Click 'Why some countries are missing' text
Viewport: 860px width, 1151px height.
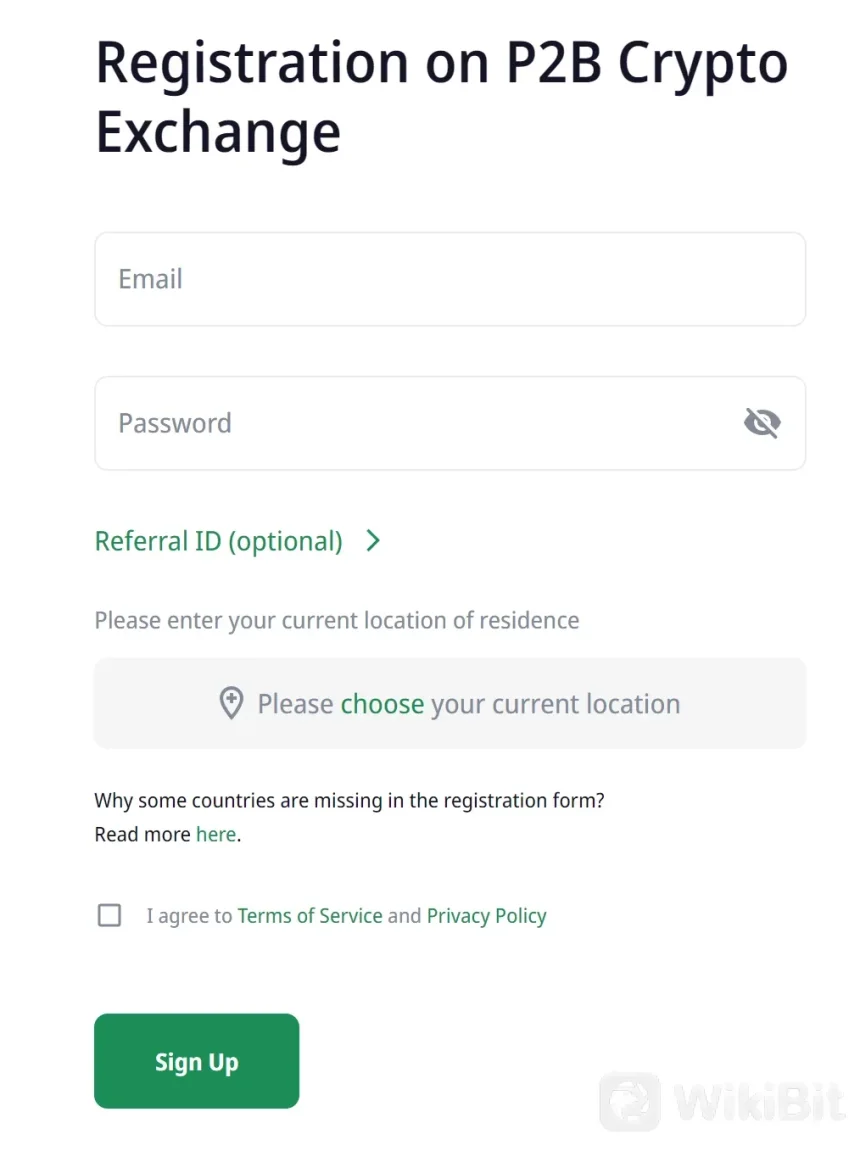coord(349,800)
